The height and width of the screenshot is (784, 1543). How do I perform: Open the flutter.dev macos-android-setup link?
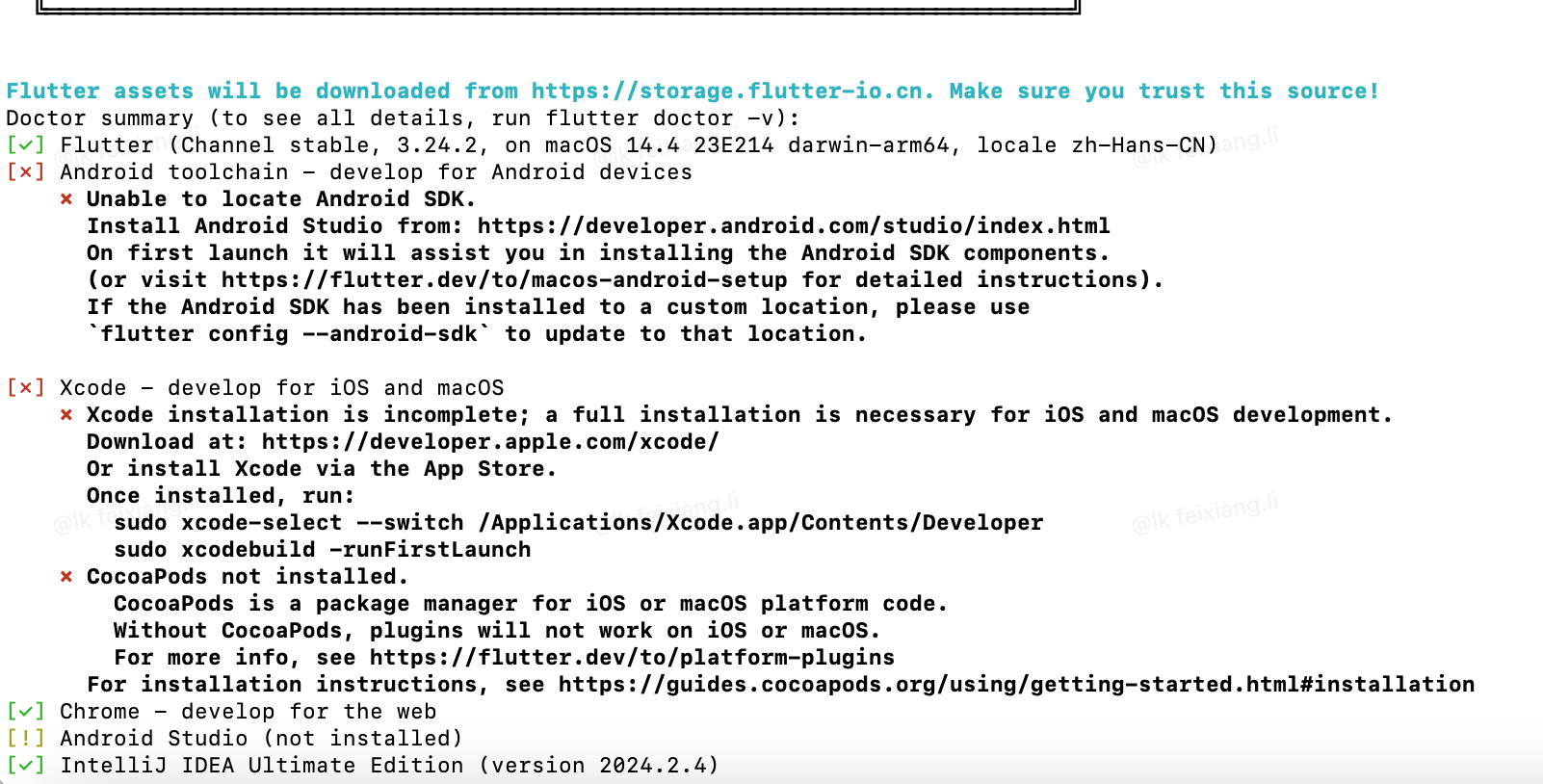tap(505, 280)
